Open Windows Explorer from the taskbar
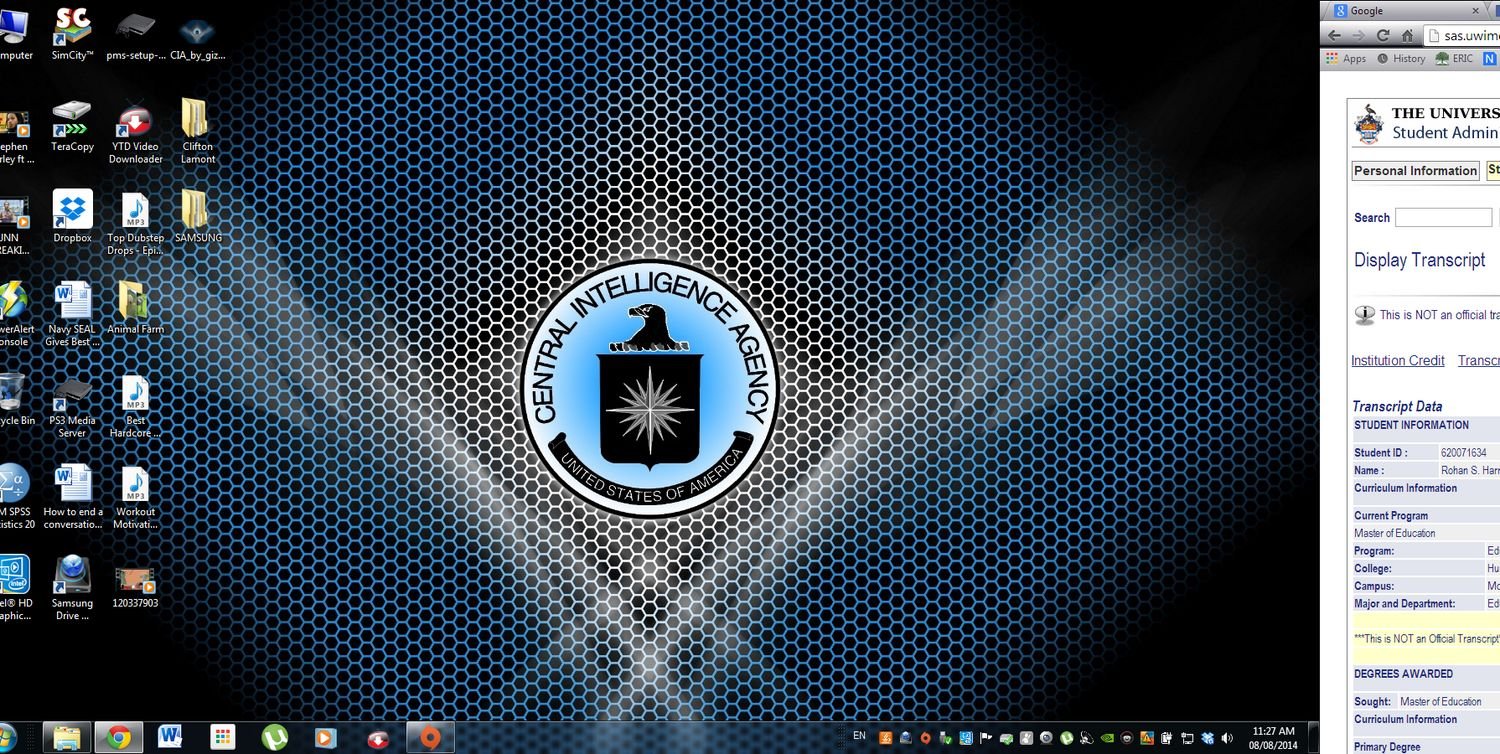The image size is (1500, 754). click(67, 738)
